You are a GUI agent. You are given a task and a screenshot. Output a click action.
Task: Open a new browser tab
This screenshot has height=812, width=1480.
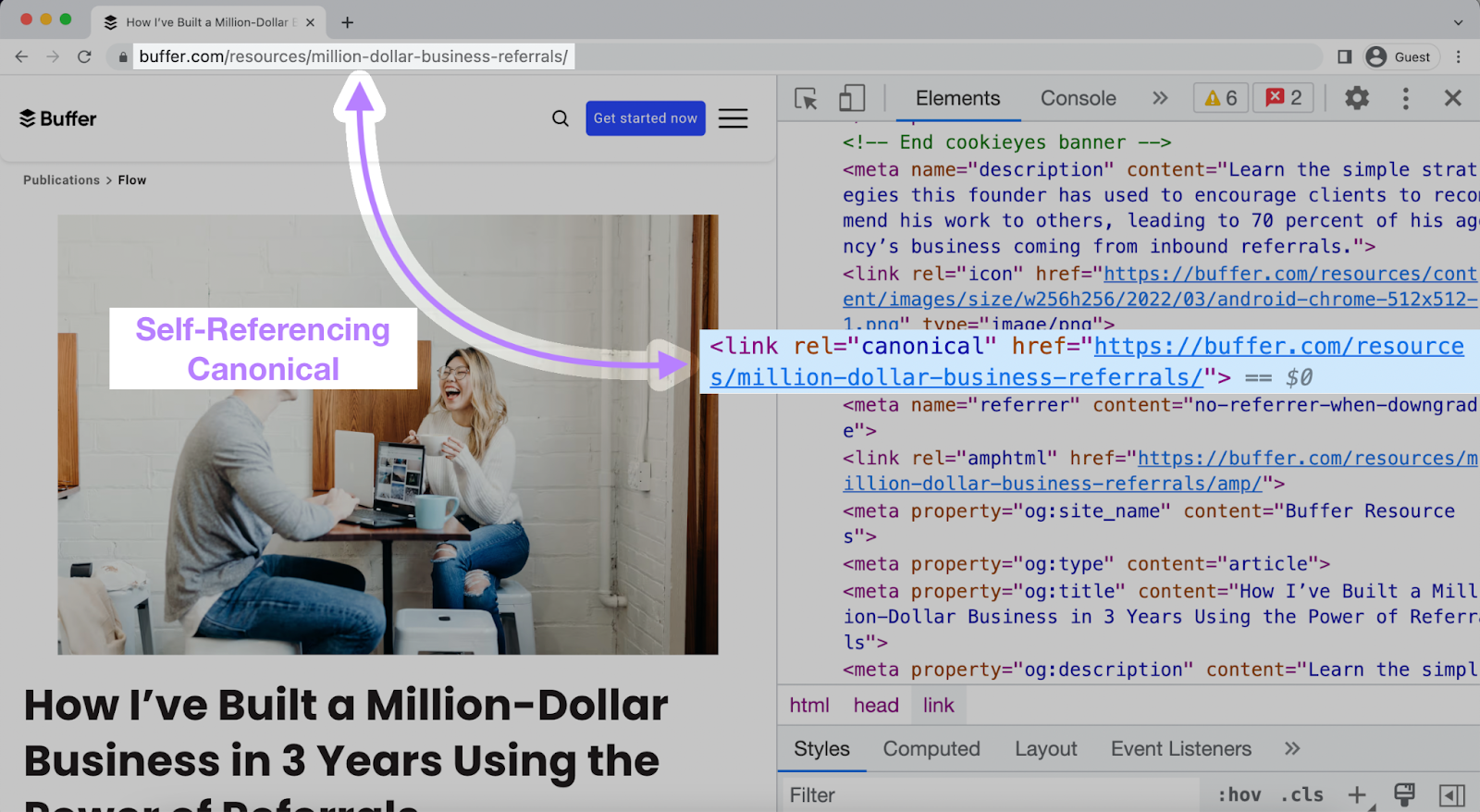point(348,22)
